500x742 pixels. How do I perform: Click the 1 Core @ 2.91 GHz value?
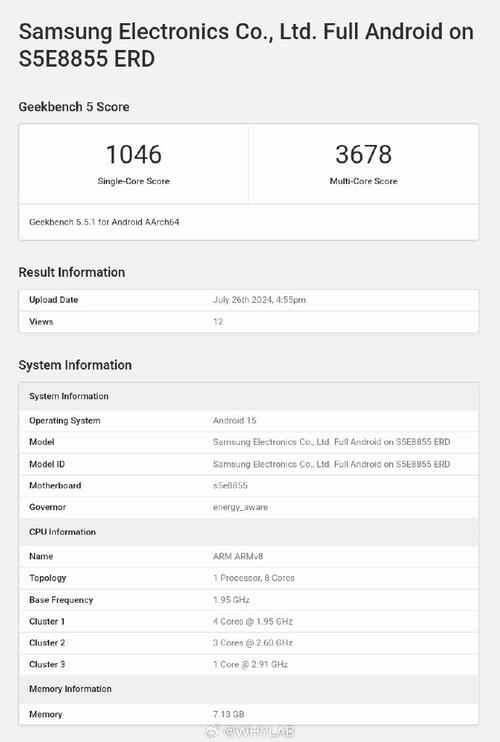click(x=251, y=664)
